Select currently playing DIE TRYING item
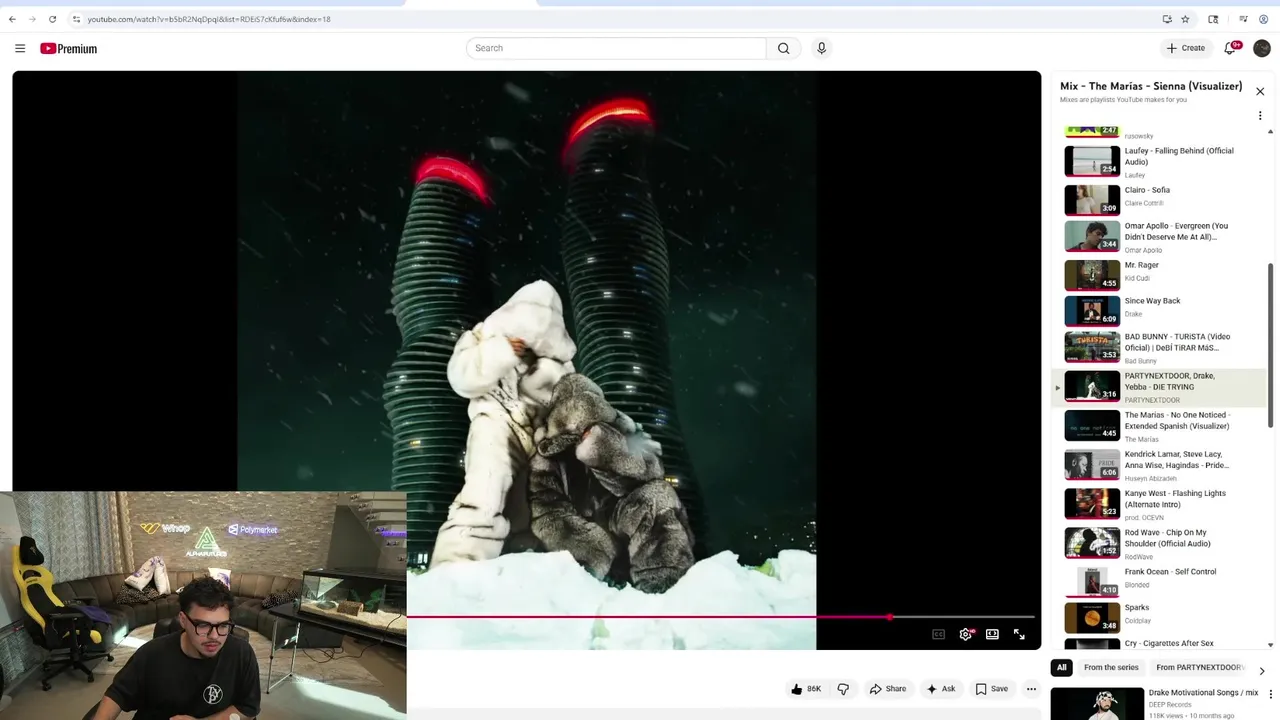The width and height of the screenshot is (1280, 720). click(1159, 387)
